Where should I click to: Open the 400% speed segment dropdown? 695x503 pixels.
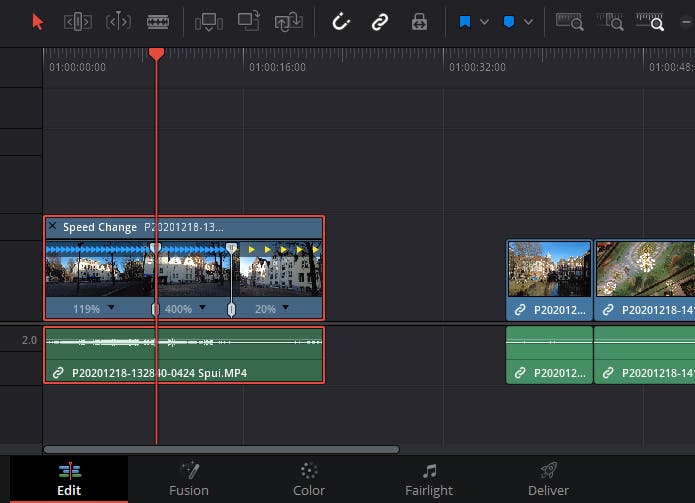pos(202,309)
